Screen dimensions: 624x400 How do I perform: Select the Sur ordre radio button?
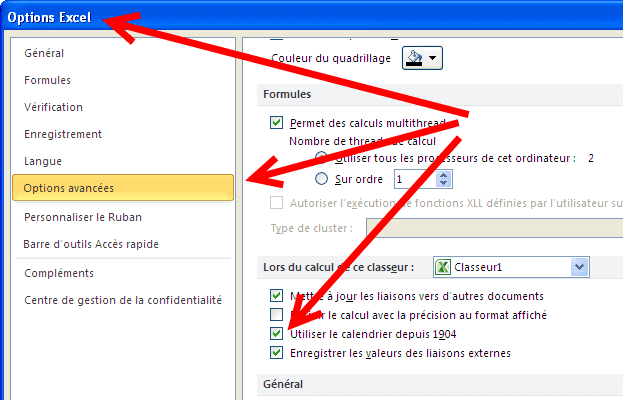pos(321,179)
